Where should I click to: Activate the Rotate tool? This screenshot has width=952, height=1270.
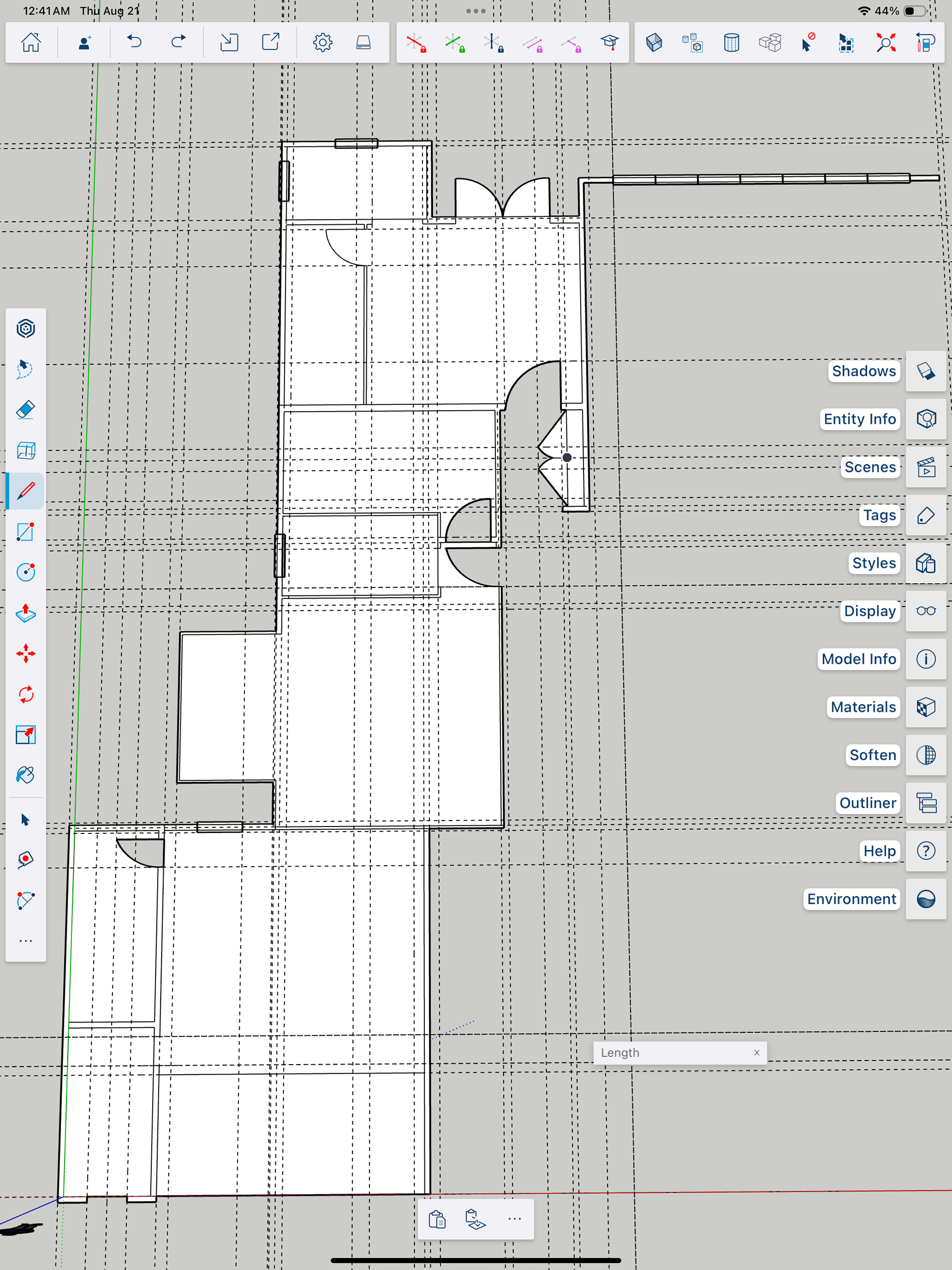click(x=26, y=695)
